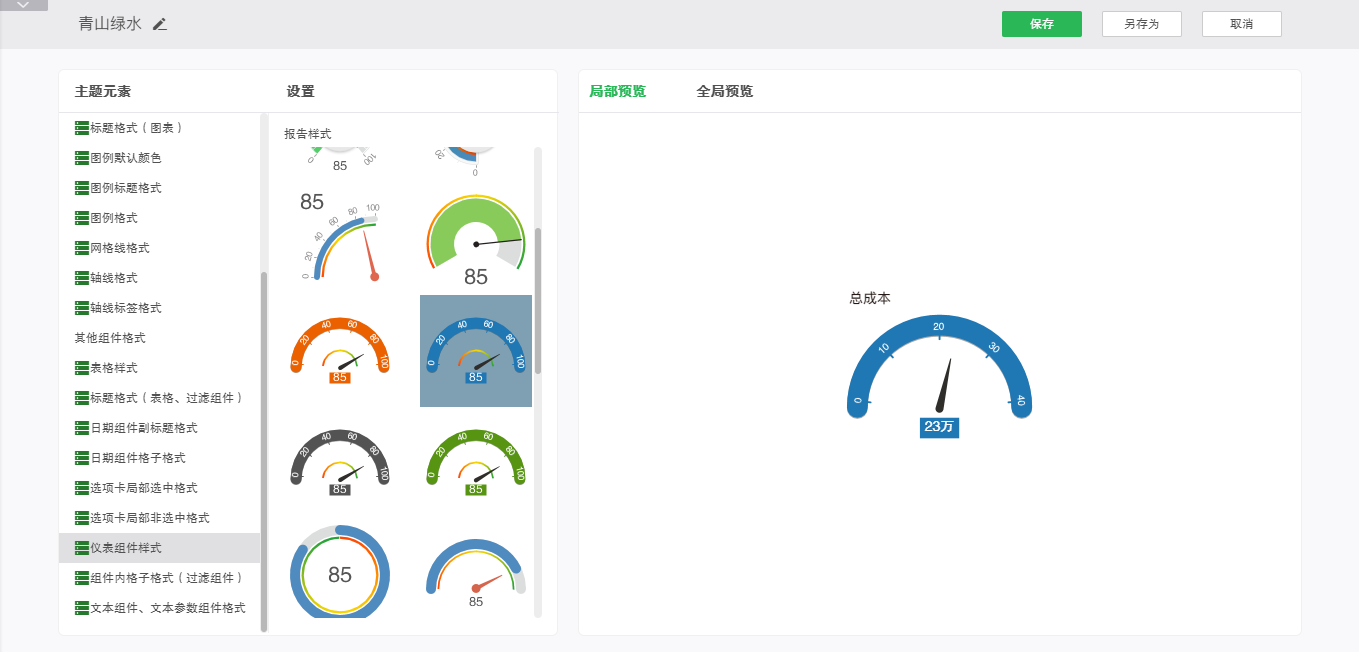Click the icon beside 图例默认颜色
Image resolution: width=1359 pixels, height=652 pixels.
(x=82, y=158)
